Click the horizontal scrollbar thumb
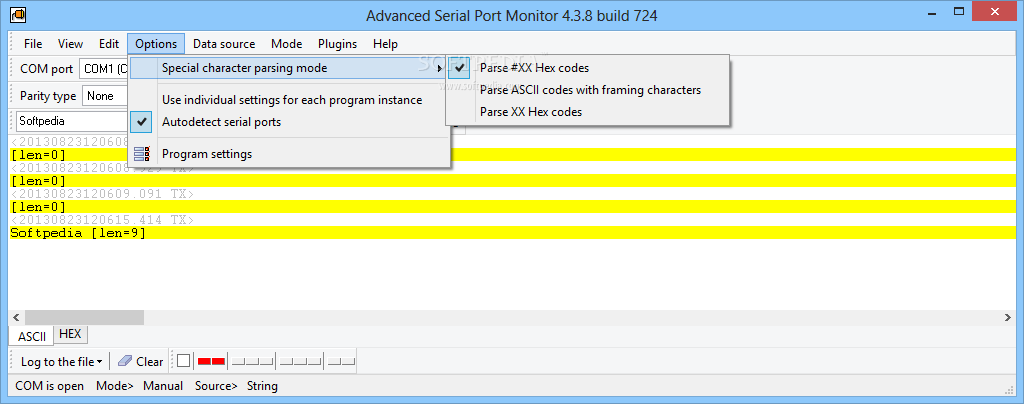 (x=84, y=317)
